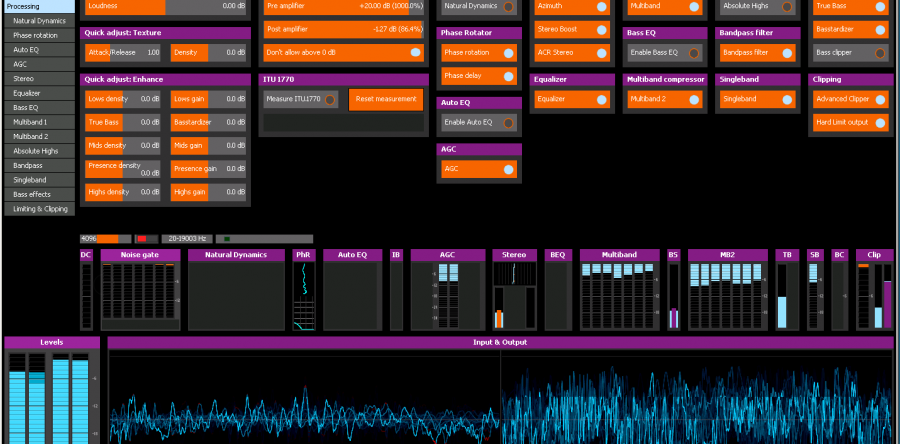Viewport: 900px width, 444px height.
Task: Toggle Don't allow above 0 dB
Action: pos(344,52)
